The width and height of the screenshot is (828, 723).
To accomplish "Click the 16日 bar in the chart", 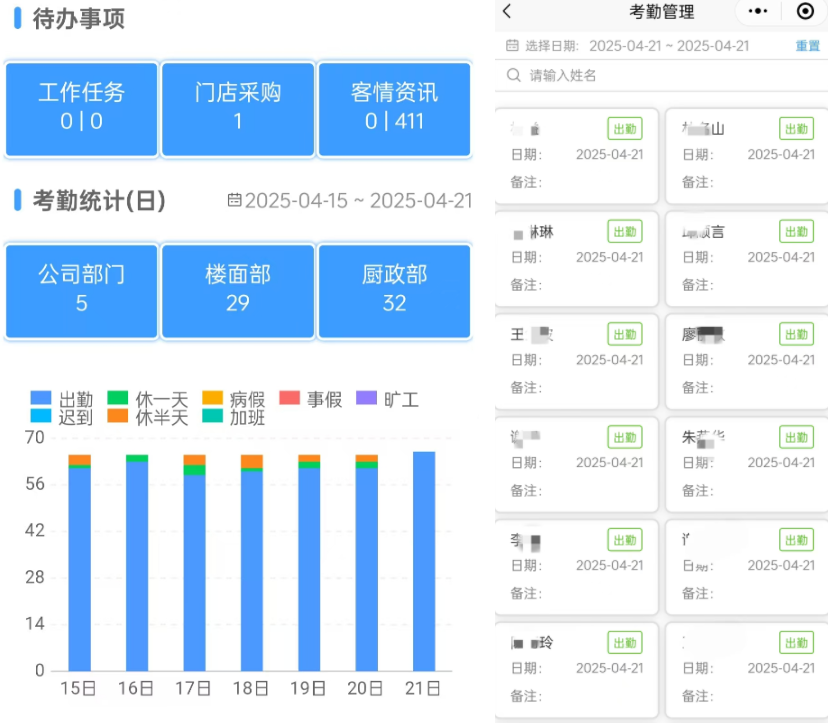I will pos(137,563).
